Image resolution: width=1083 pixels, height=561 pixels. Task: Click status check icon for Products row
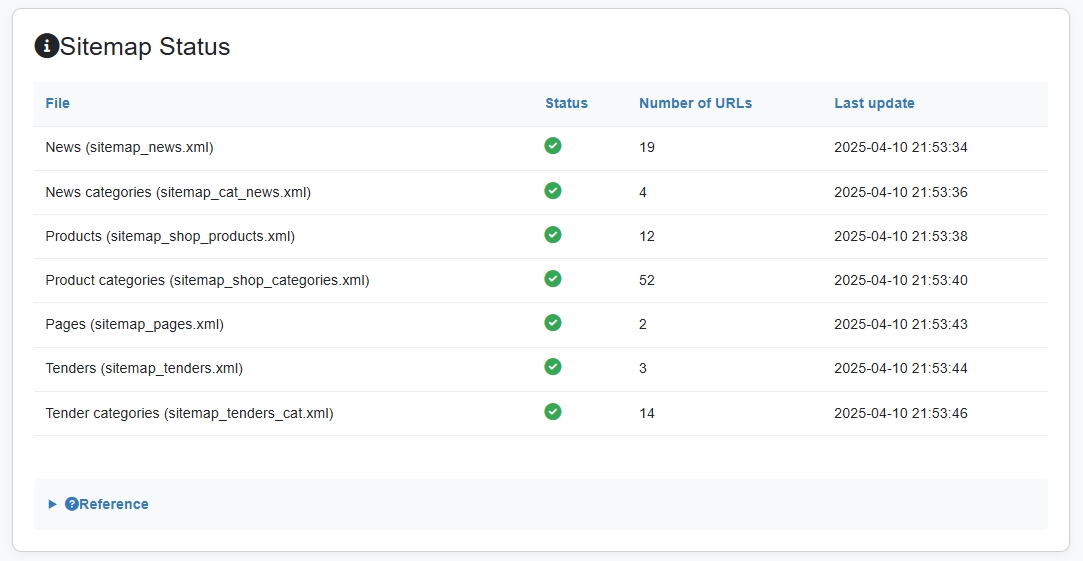pyautogui.click(x=553, y=234)
